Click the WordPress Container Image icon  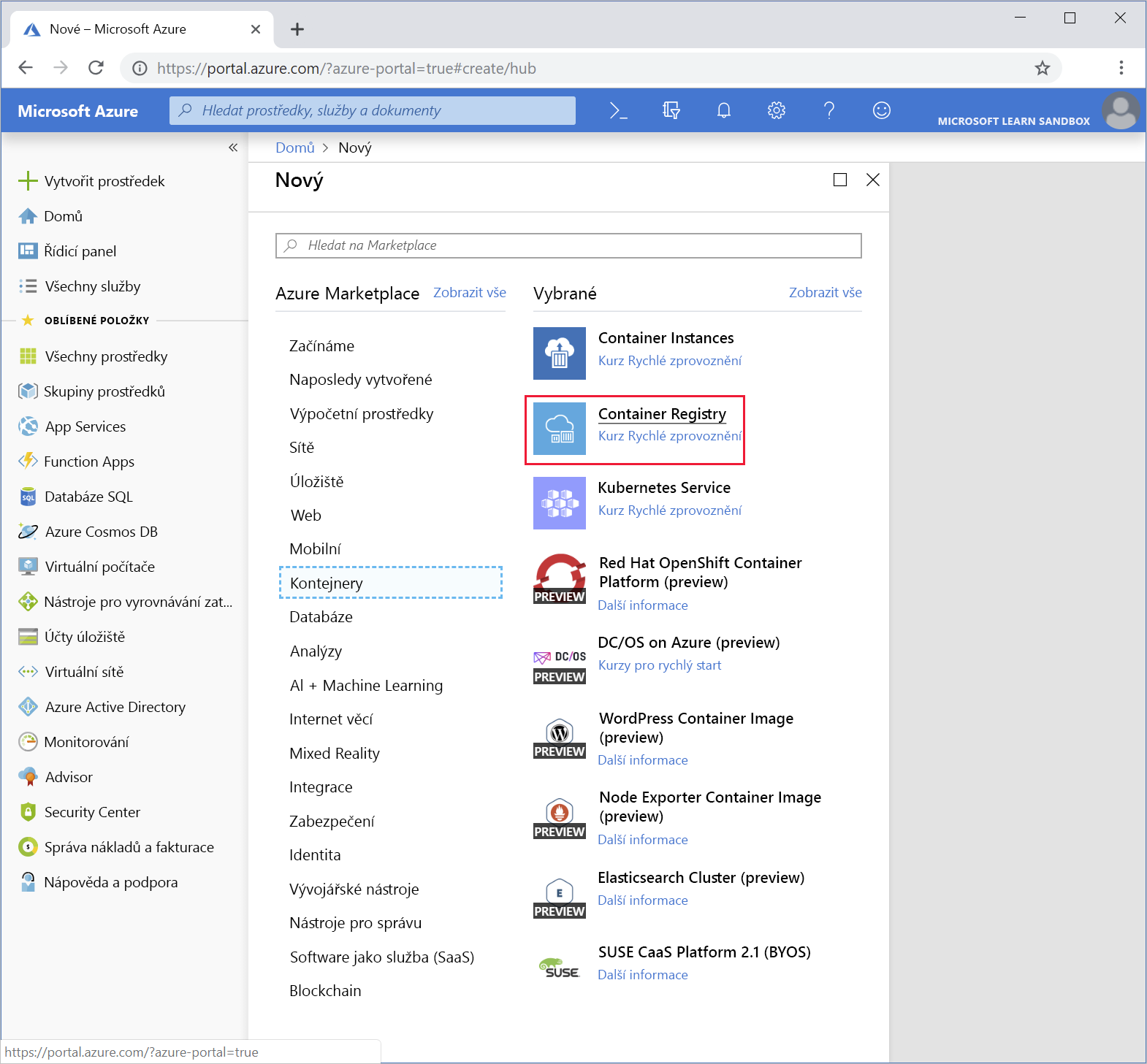pos(560,738)
